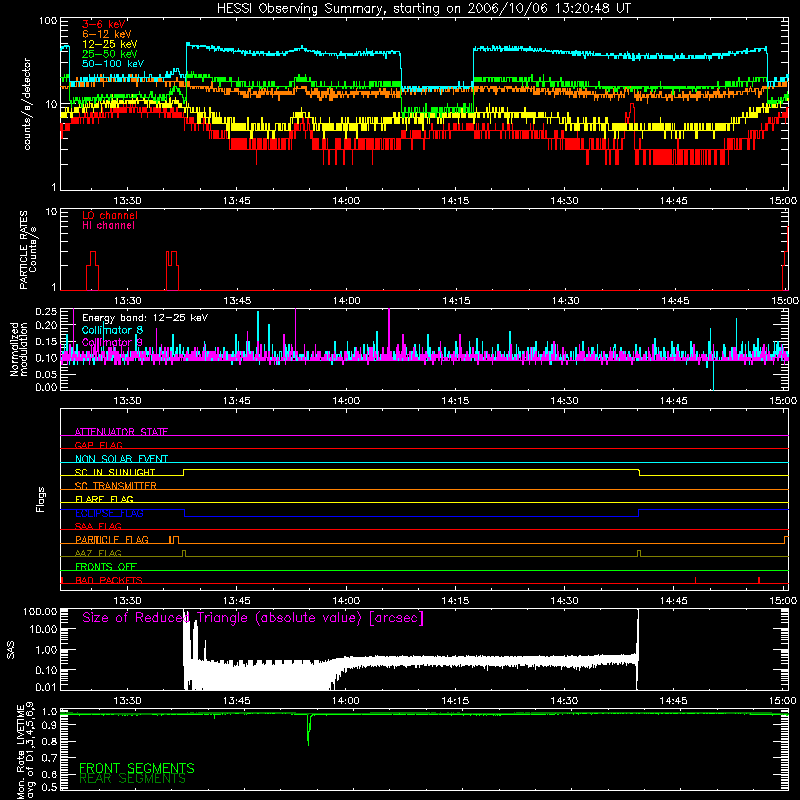Click the livetime dip in the bottom panel
The height and width of the screenshot is (800, 800).
click(308, 730)
